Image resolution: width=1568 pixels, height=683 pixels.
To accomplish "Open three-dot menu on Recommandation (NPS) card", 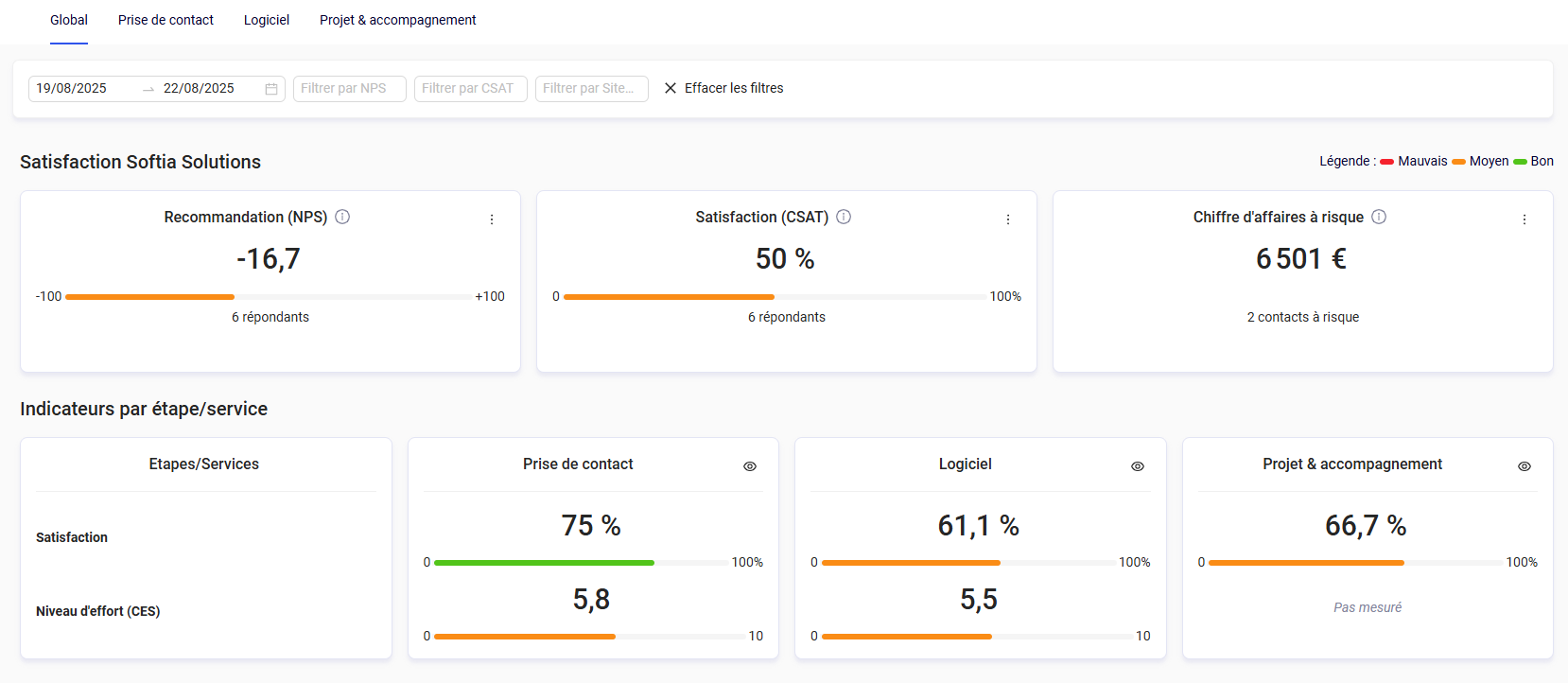I will pyautogui.click(x=492, y=219).
